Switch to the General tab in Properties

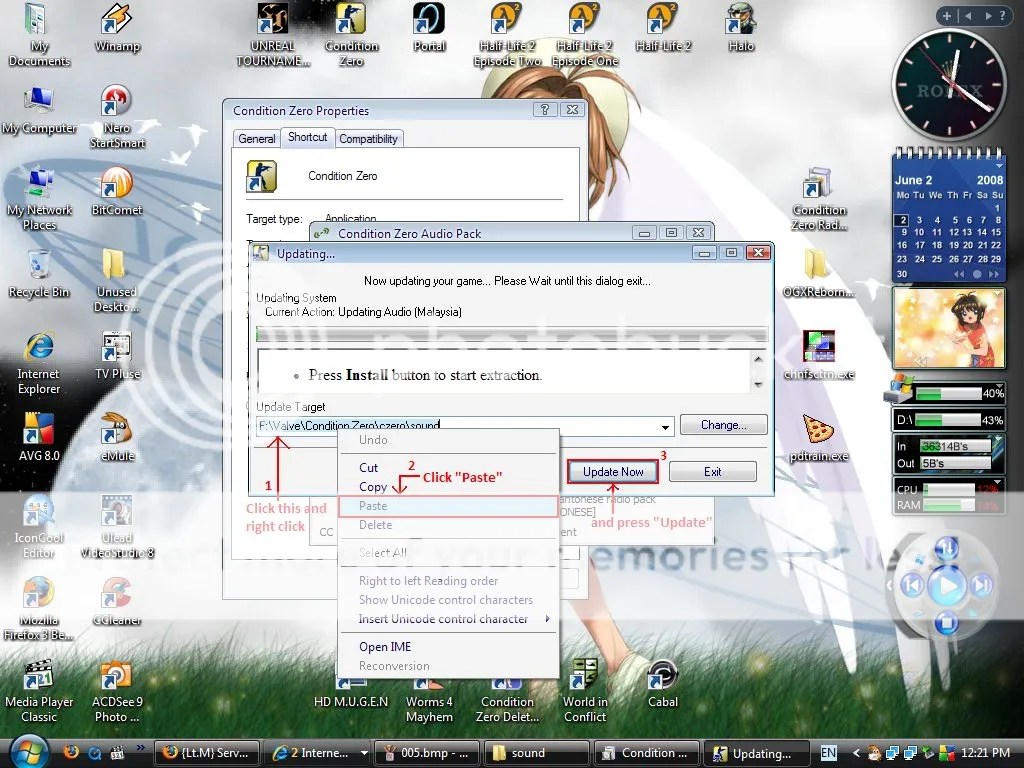point(257,138)
